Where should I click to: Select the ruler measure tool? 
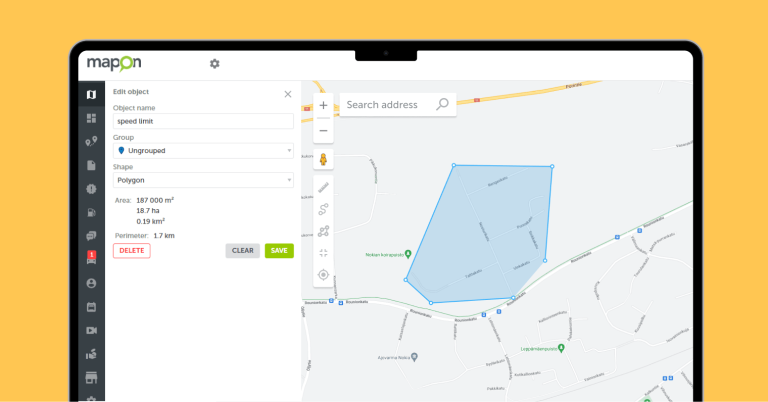(x=323, y=187)
